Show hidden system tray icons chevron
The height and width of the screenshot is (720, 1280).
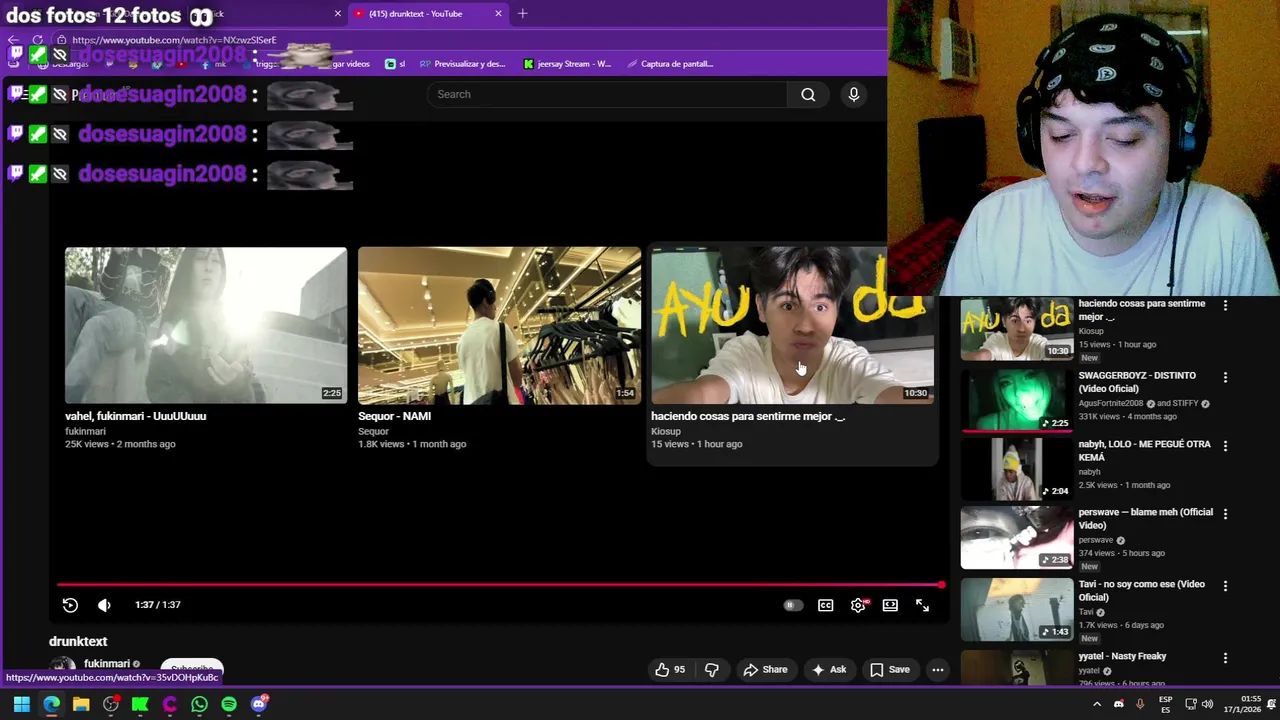pyautogui.click(x=1097, y=704)
